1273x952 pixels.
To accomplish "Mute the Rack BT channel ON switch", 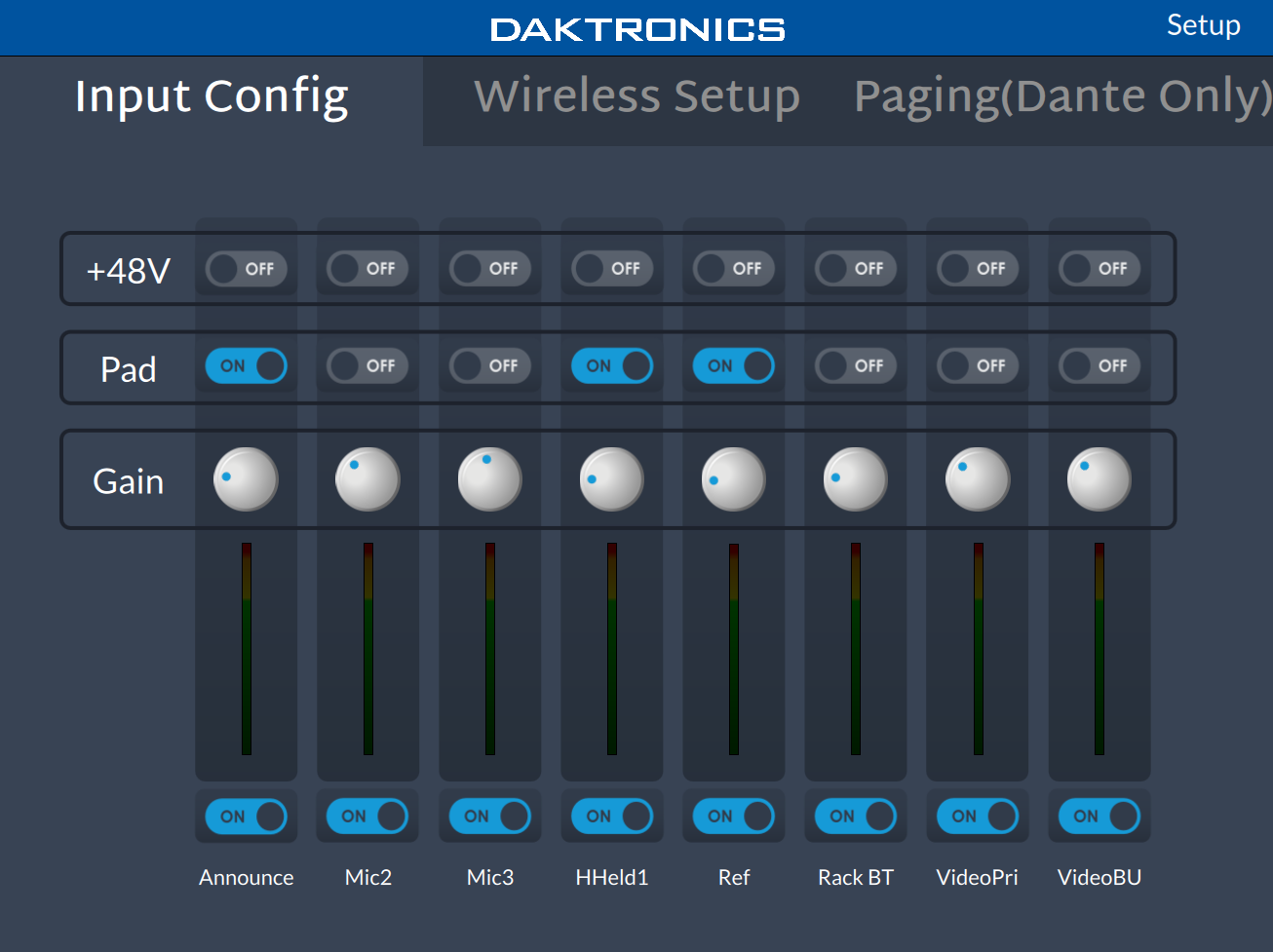I will click(x=855, y=817).
